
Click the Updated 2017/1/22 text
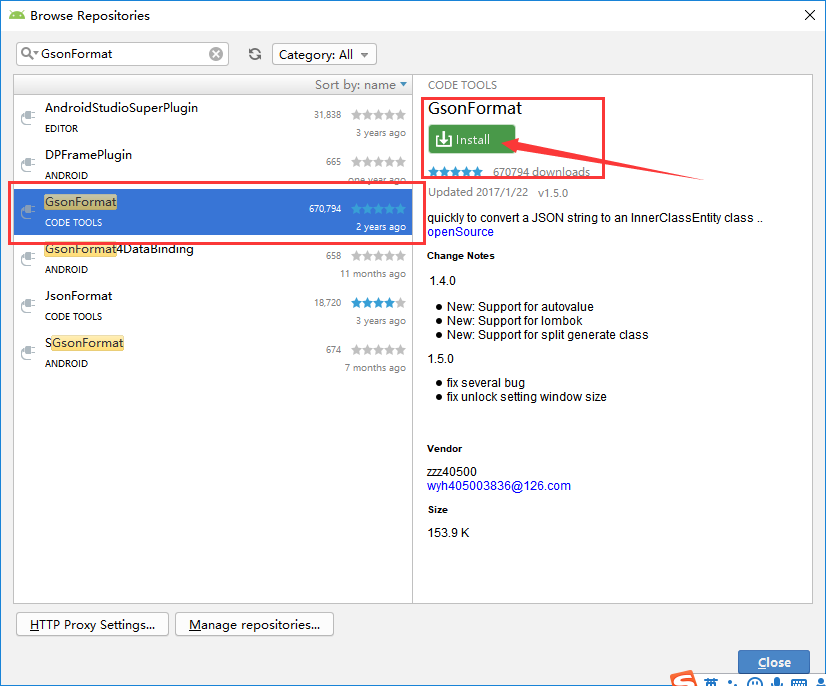[x=478, y=192]
